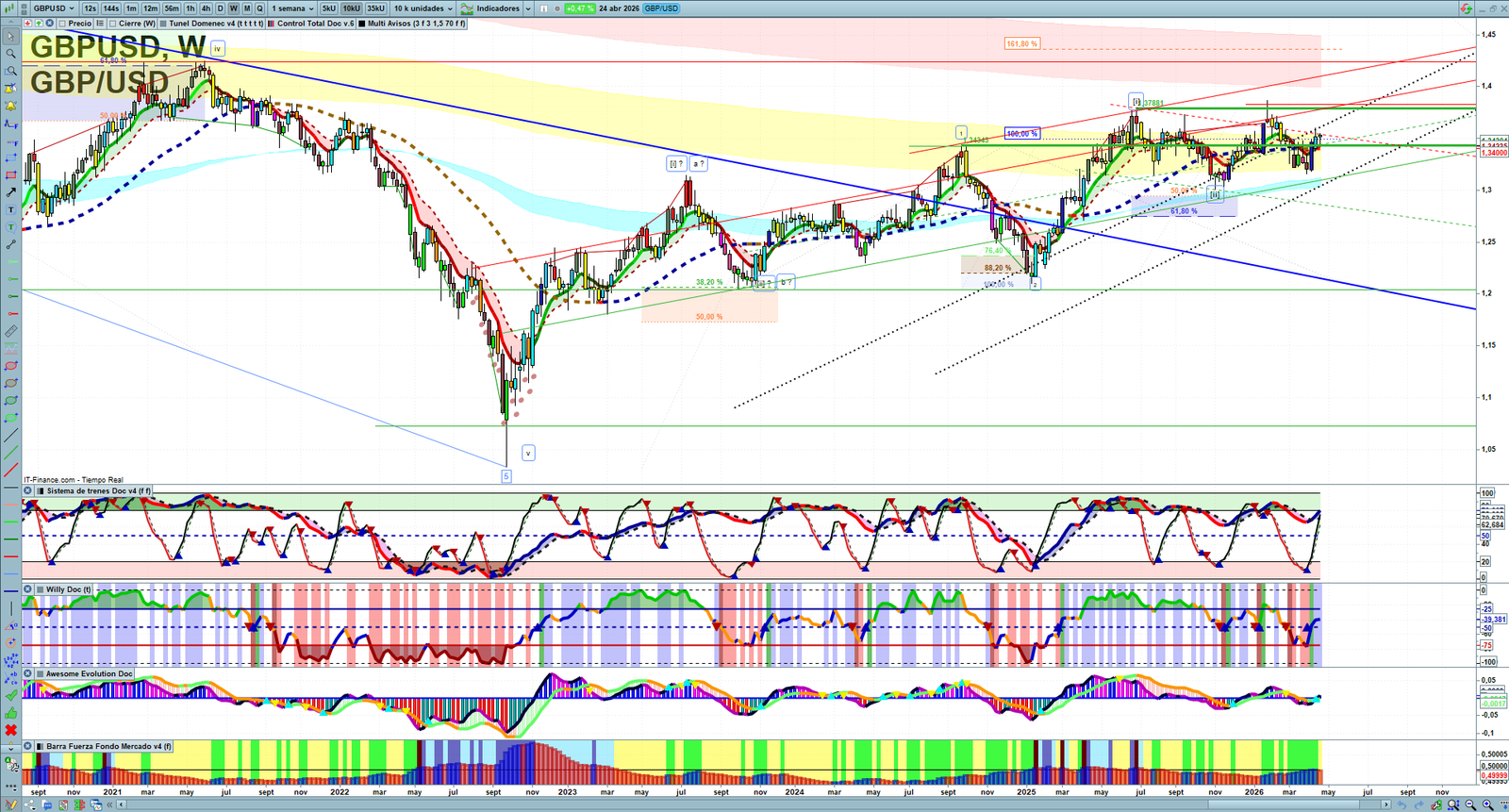Toggle the Multi Avisos color box
This screenshot has width=1509, height=812.
(x=362, y=24)
